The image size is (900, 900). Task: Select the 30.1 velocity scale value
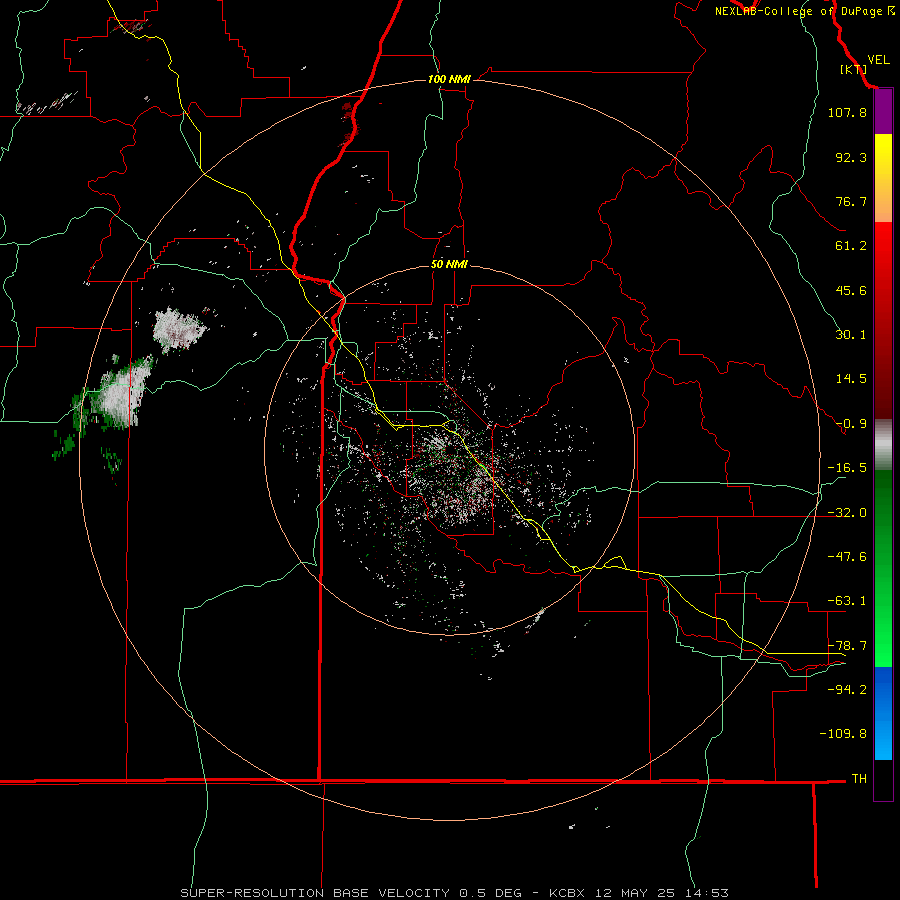coord(851,335)
